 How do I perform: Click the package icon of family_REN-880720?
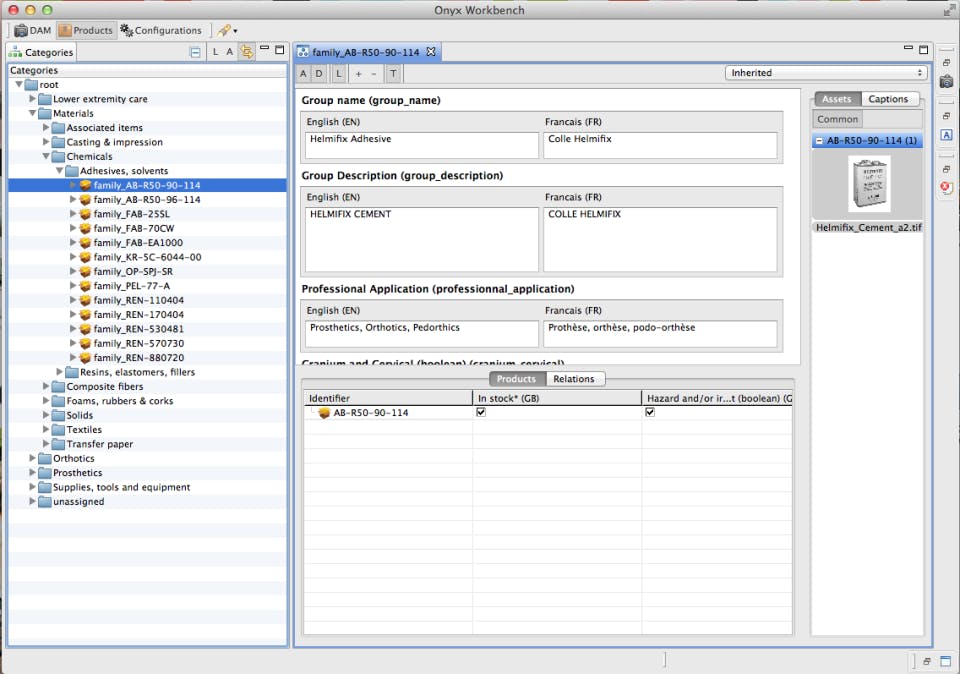[85, 358]
